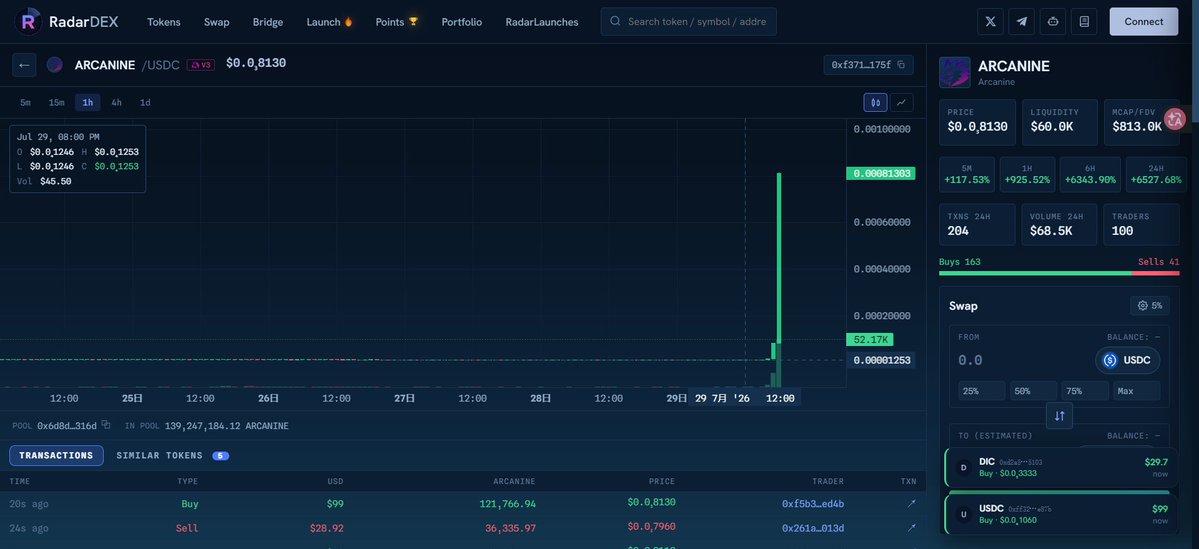Click the back arrow beside ARCANINE pair

click(x=24, y=65)
